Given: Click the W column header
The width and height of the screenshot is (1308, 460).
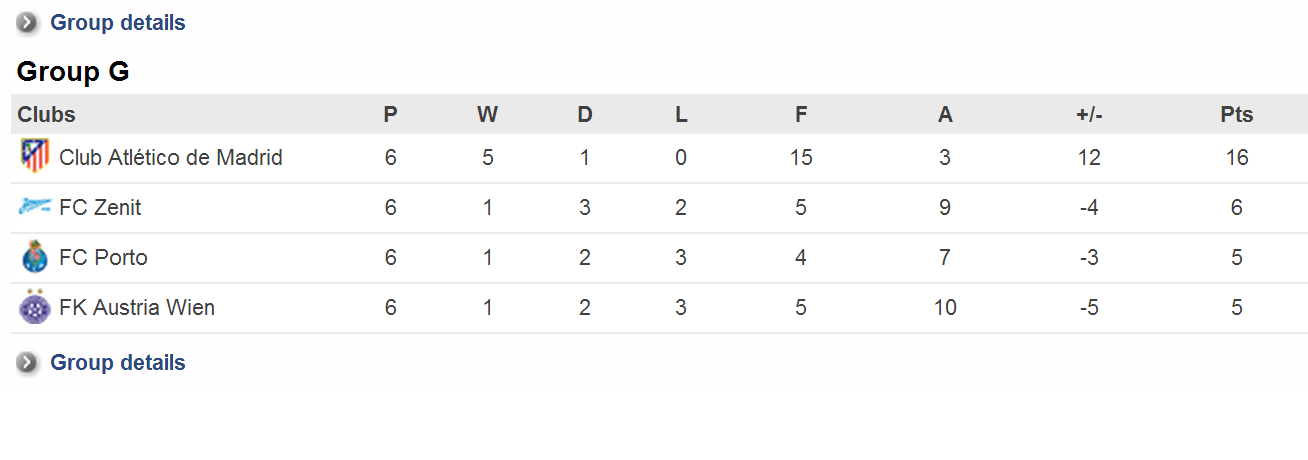Looking at the screenshot, I should coord(487,114).
